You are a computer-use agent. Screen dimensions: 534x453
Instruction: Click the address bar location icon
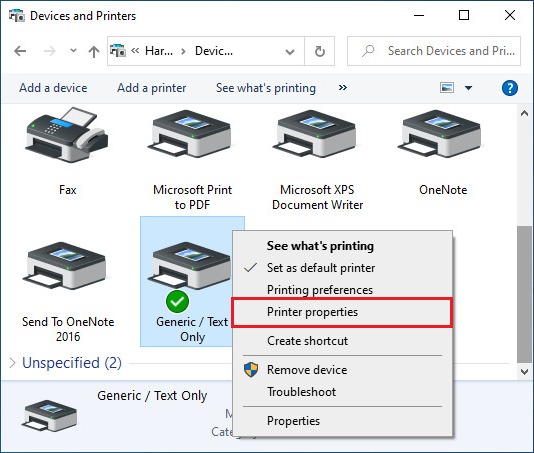(x=118, y=51)
